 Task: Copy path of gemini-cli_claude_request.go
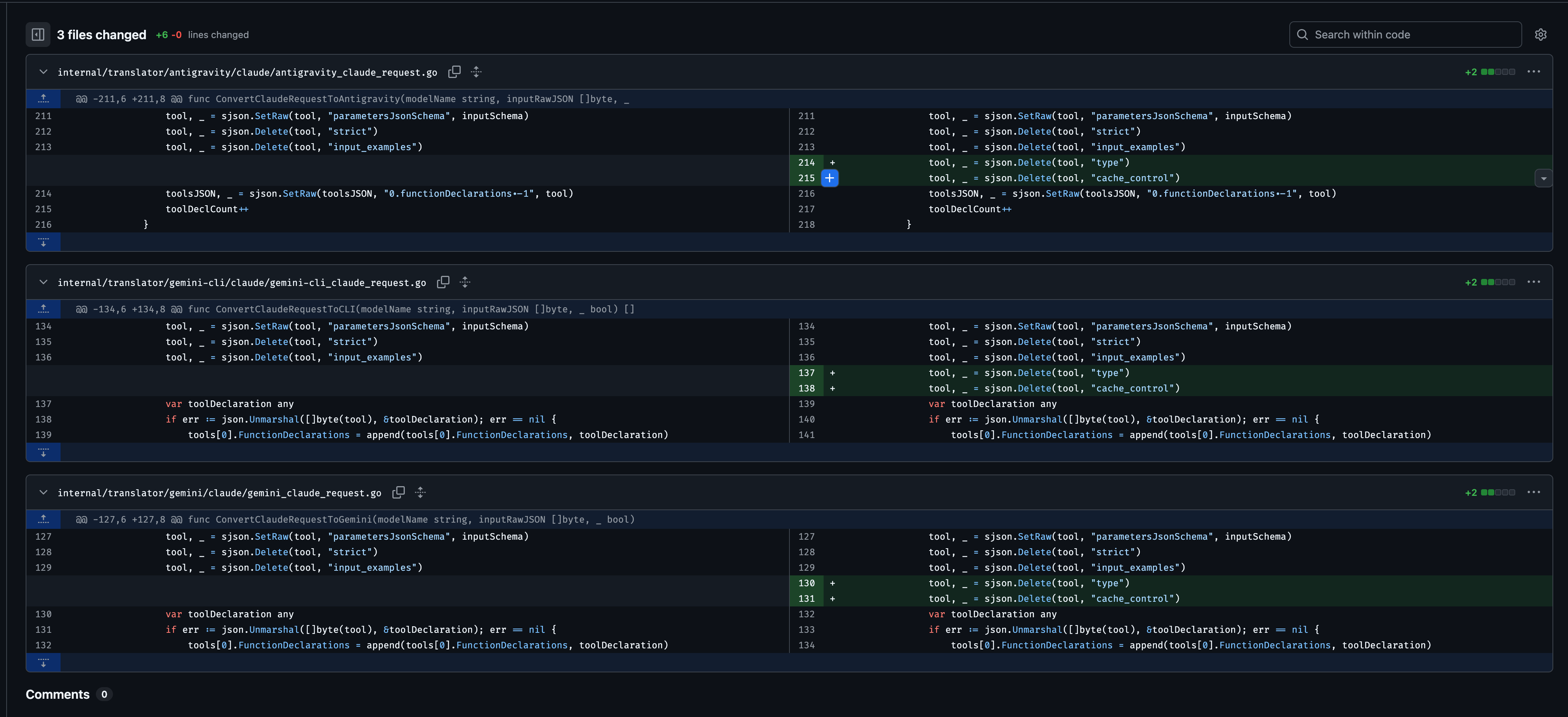pyautogui.click(x=443, y=282)
